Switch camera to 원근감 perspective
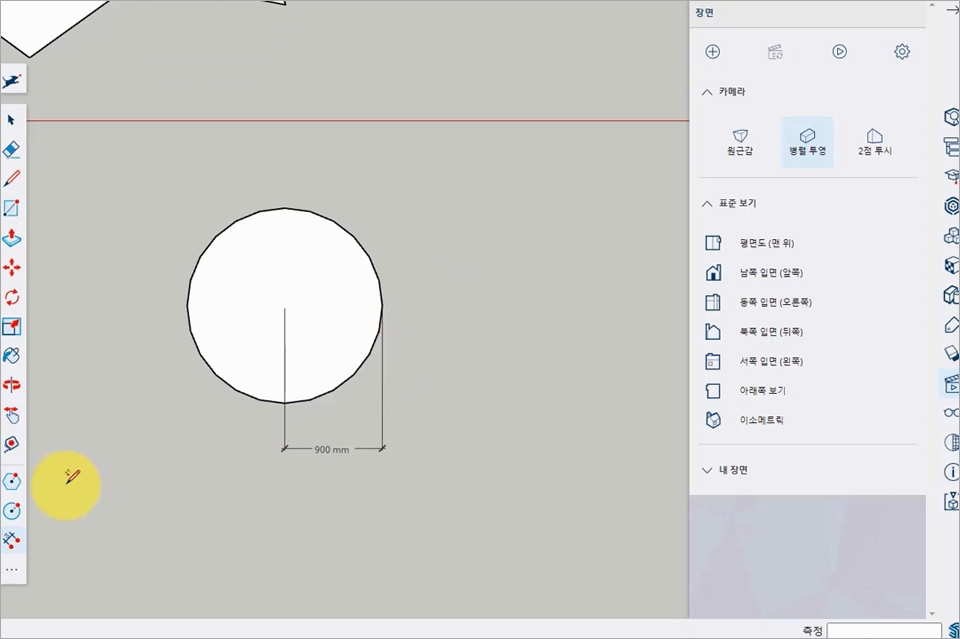 (x=740, y=142)
